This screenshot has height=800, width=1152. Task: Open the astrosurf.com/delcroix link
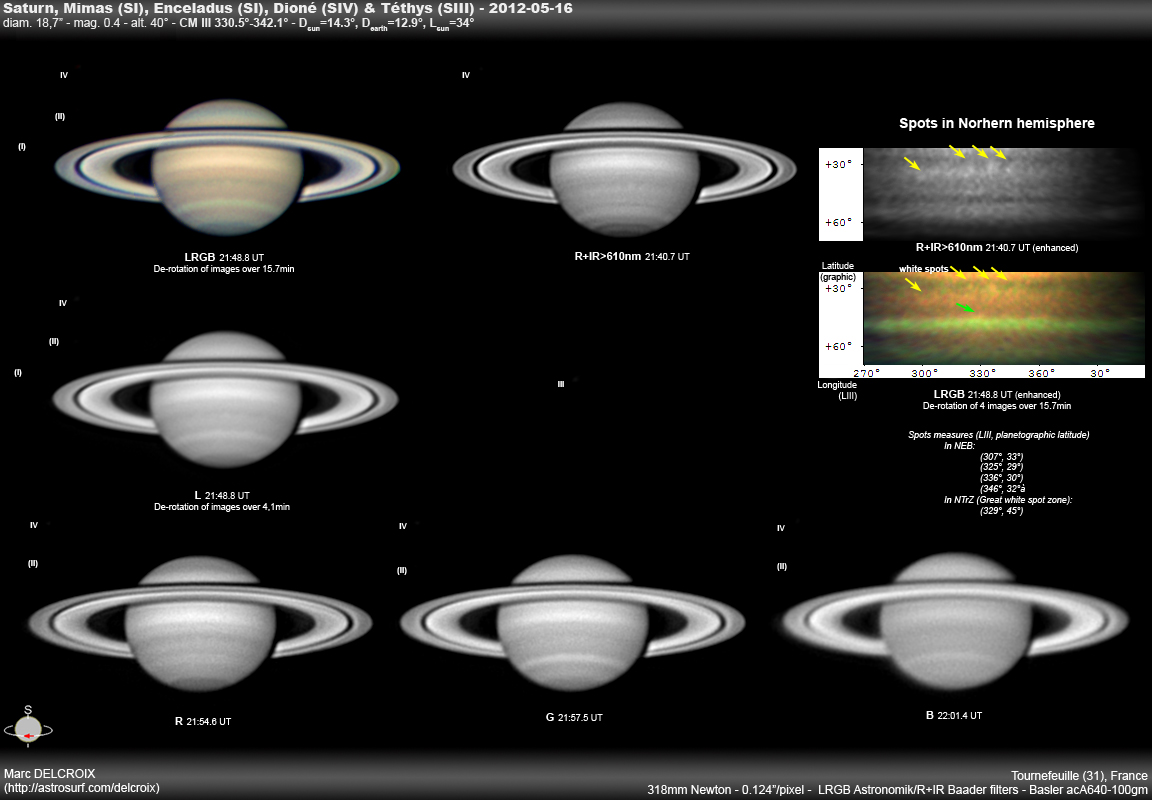[x=82, y=788]
